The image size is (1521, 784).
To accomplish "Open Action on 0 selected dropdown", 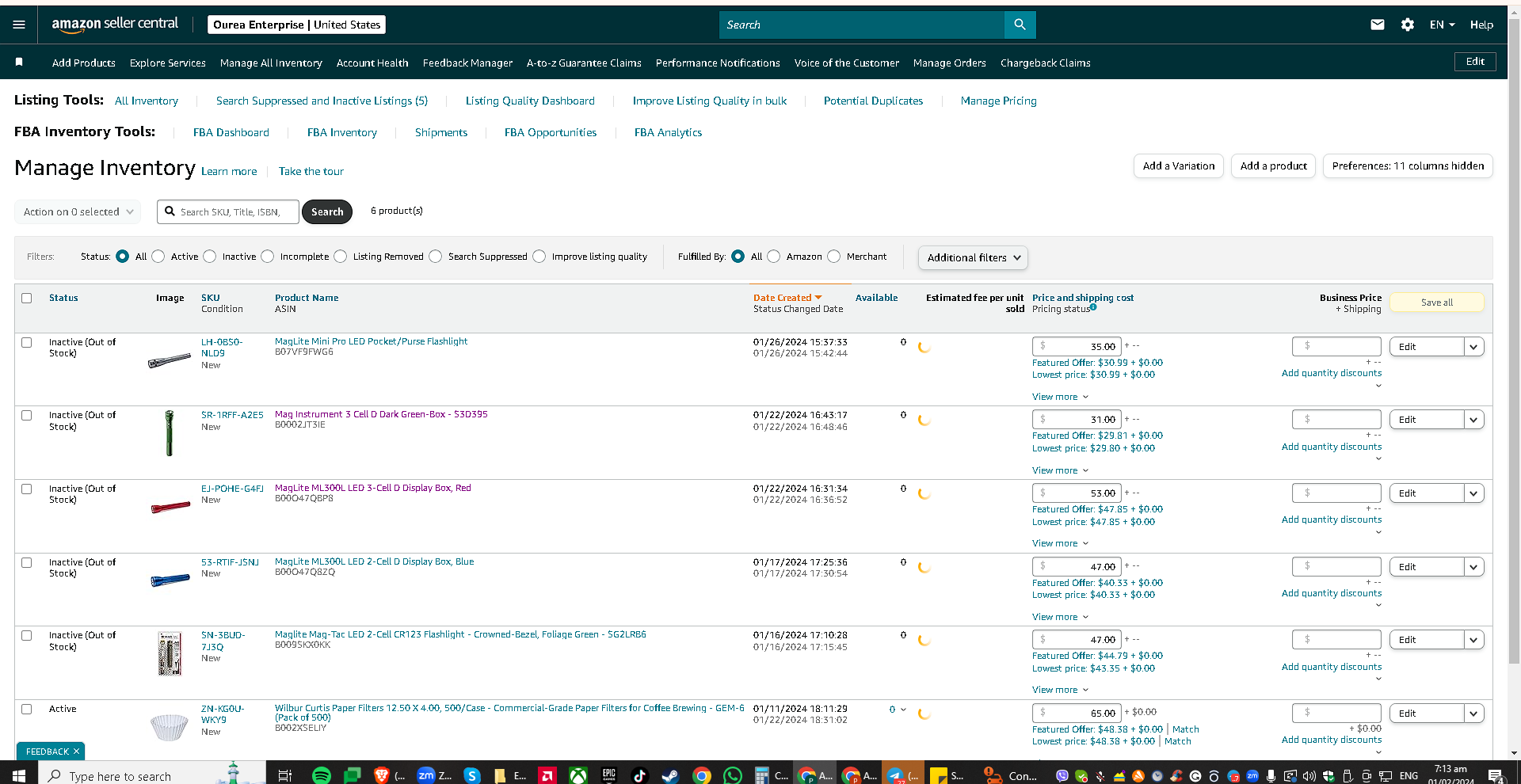I will click(x=78, y=212).
